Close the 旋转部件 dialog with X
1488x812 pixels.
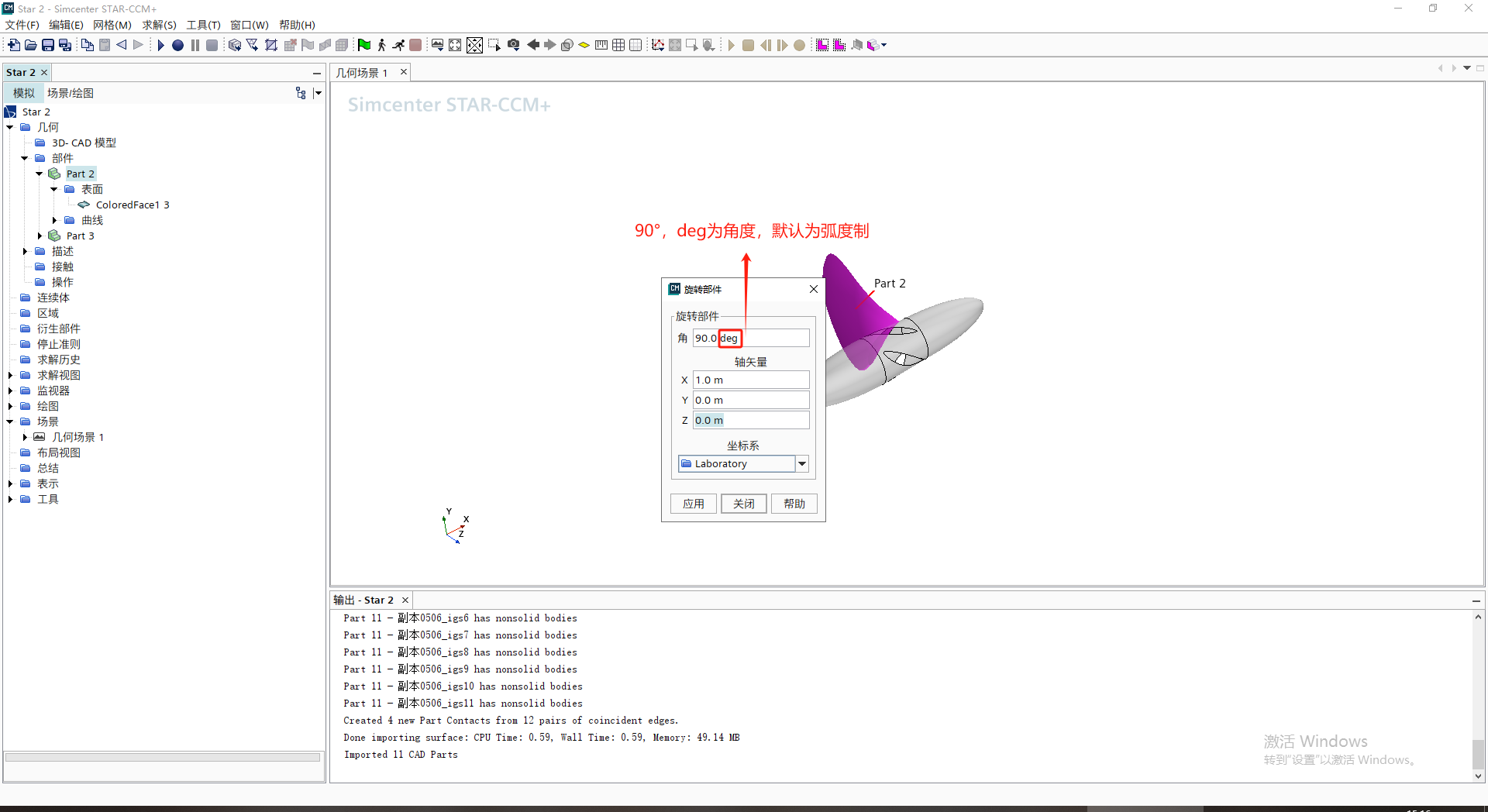click(814, 289)
